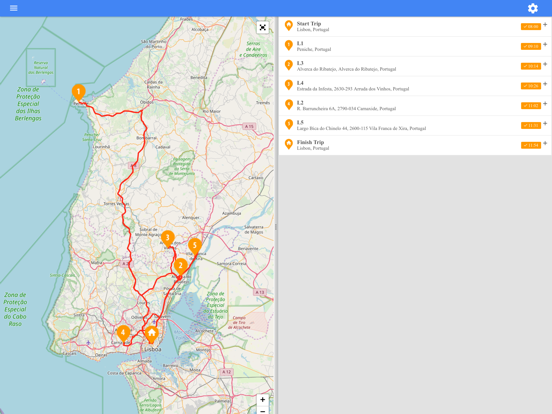Click the 08:00 time badge
Image resolution: width=552 pixels, height=414 pixels.
[x=531, y=26]
